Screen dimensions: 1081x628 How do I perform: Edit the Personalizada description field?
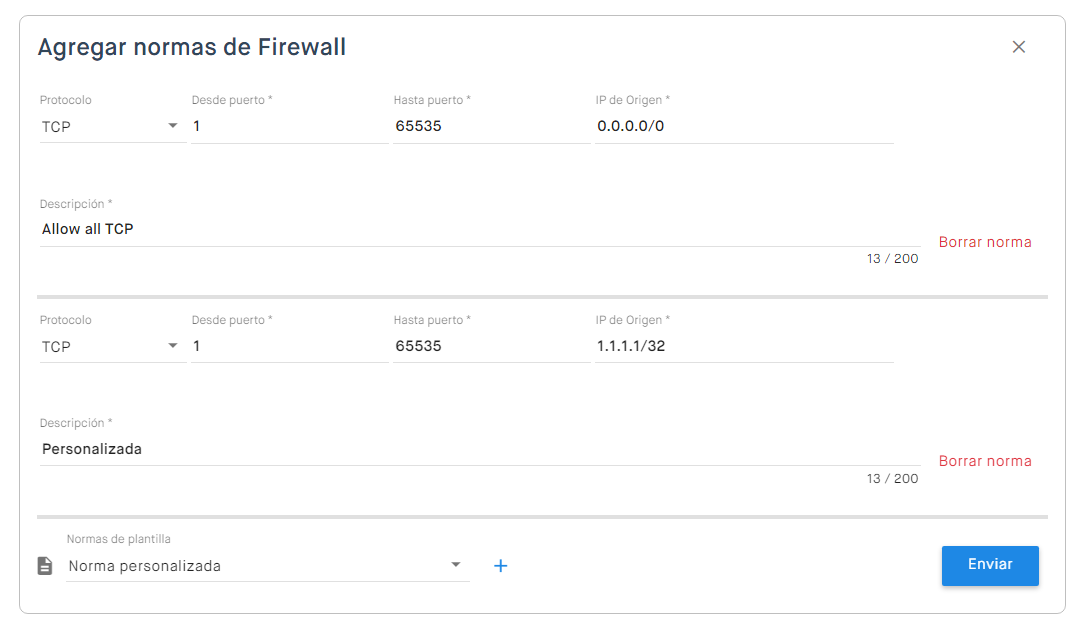tap(480, 449)
